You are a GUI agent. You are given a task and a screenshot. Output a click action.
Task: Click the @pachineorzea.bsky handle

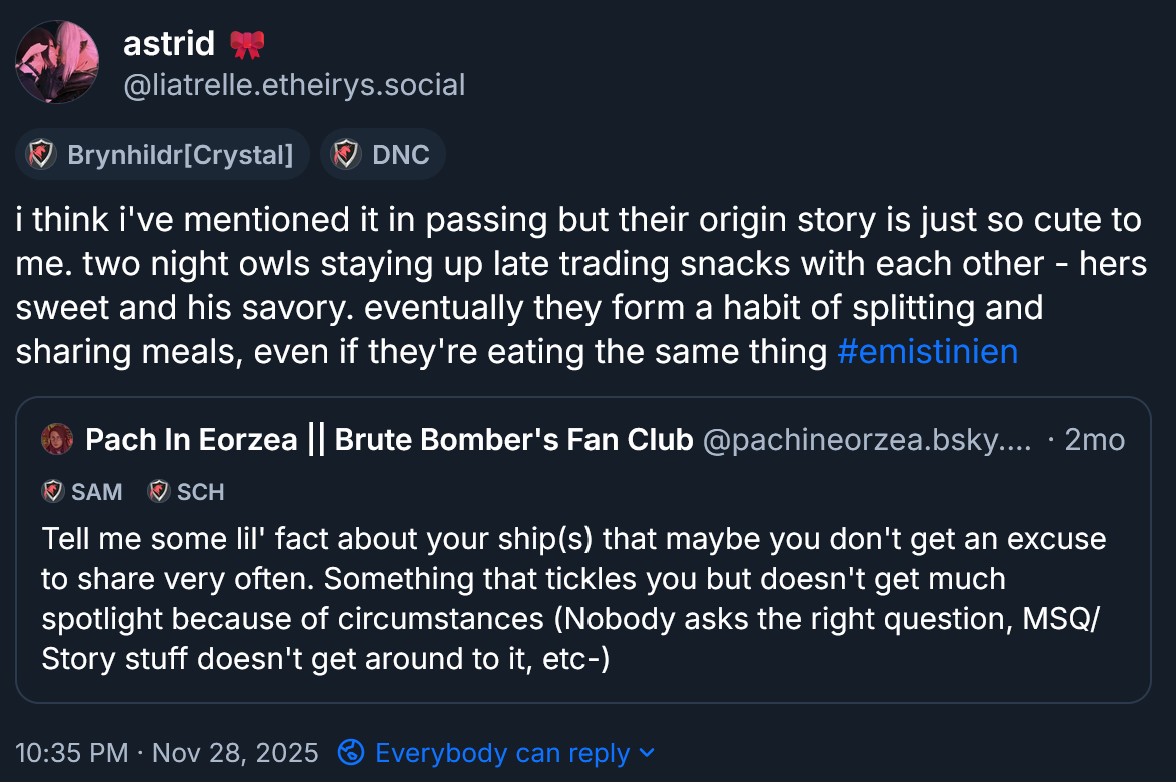point(867,439)
